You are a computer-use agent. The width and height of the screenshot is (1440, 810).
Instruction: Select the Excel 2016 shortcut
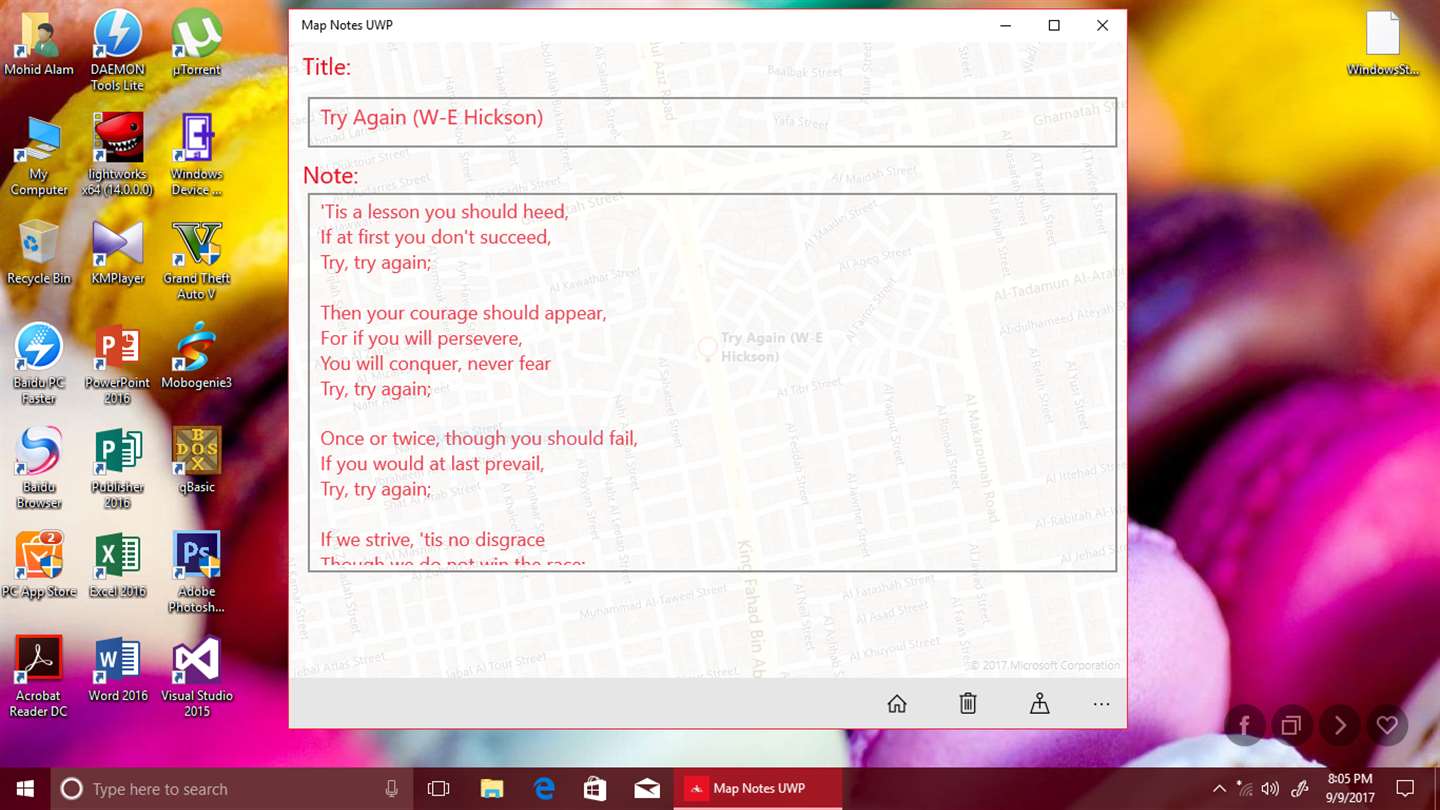118,566
